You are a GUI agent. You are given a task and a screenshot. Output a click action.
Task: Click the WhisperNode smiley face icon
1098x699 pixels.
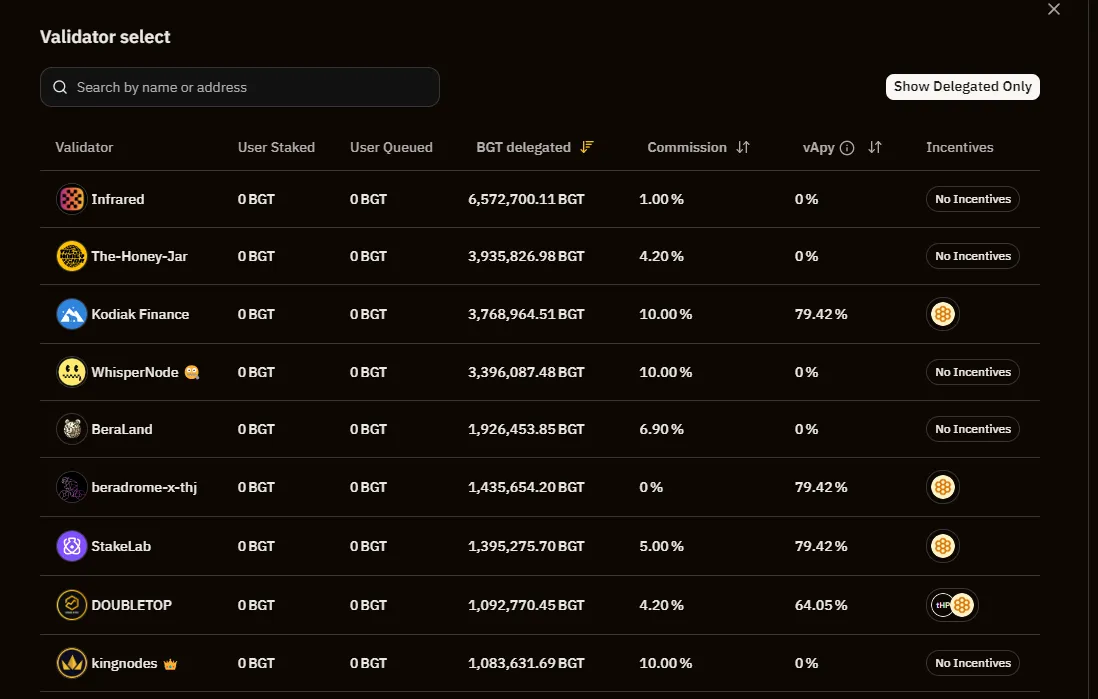pyautogui.click(x=72, y=372)
